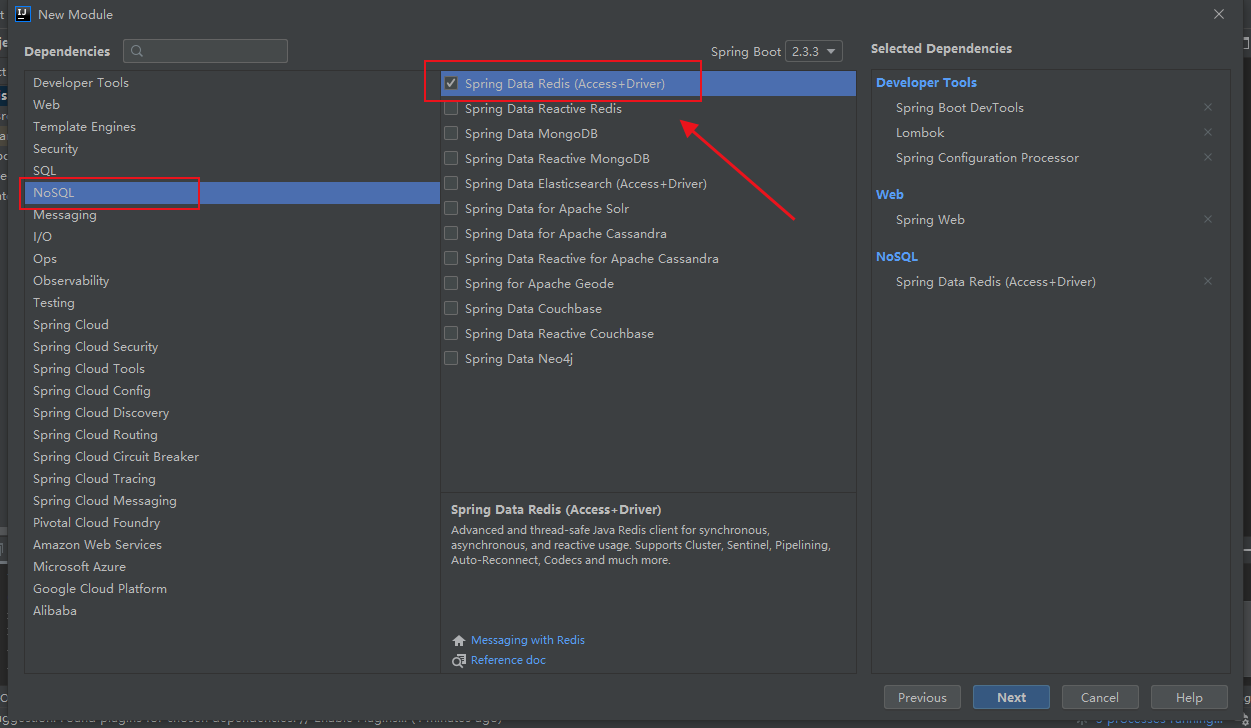Check Spring Data Neo4j
The height and width of the screenshot is (728, 1251).
(451, 358)
